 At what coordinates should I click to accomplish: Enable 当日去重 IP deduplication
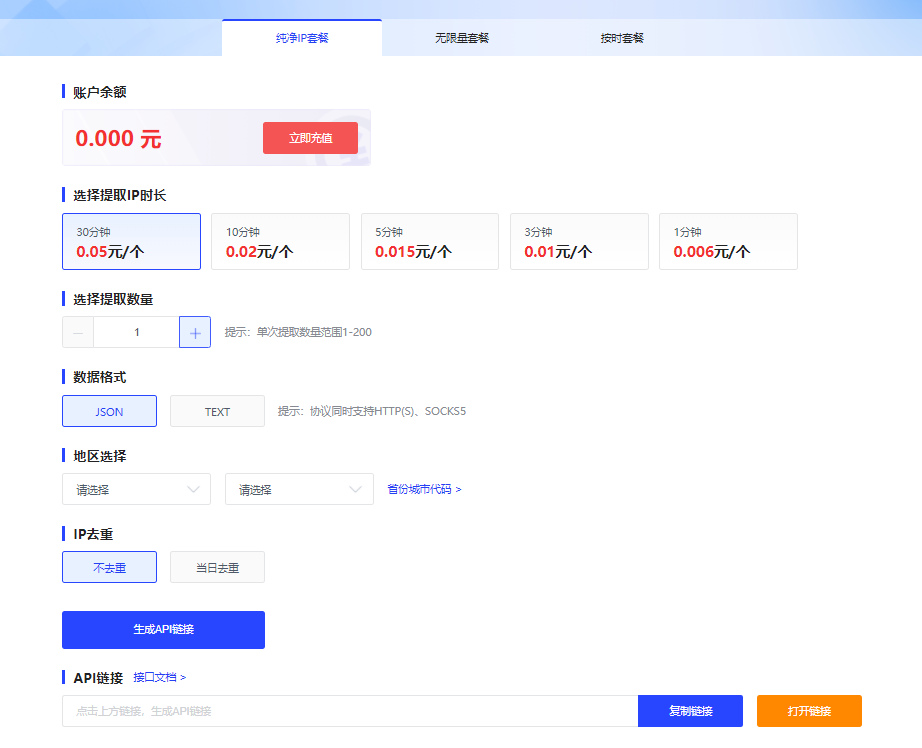(217, 567)
